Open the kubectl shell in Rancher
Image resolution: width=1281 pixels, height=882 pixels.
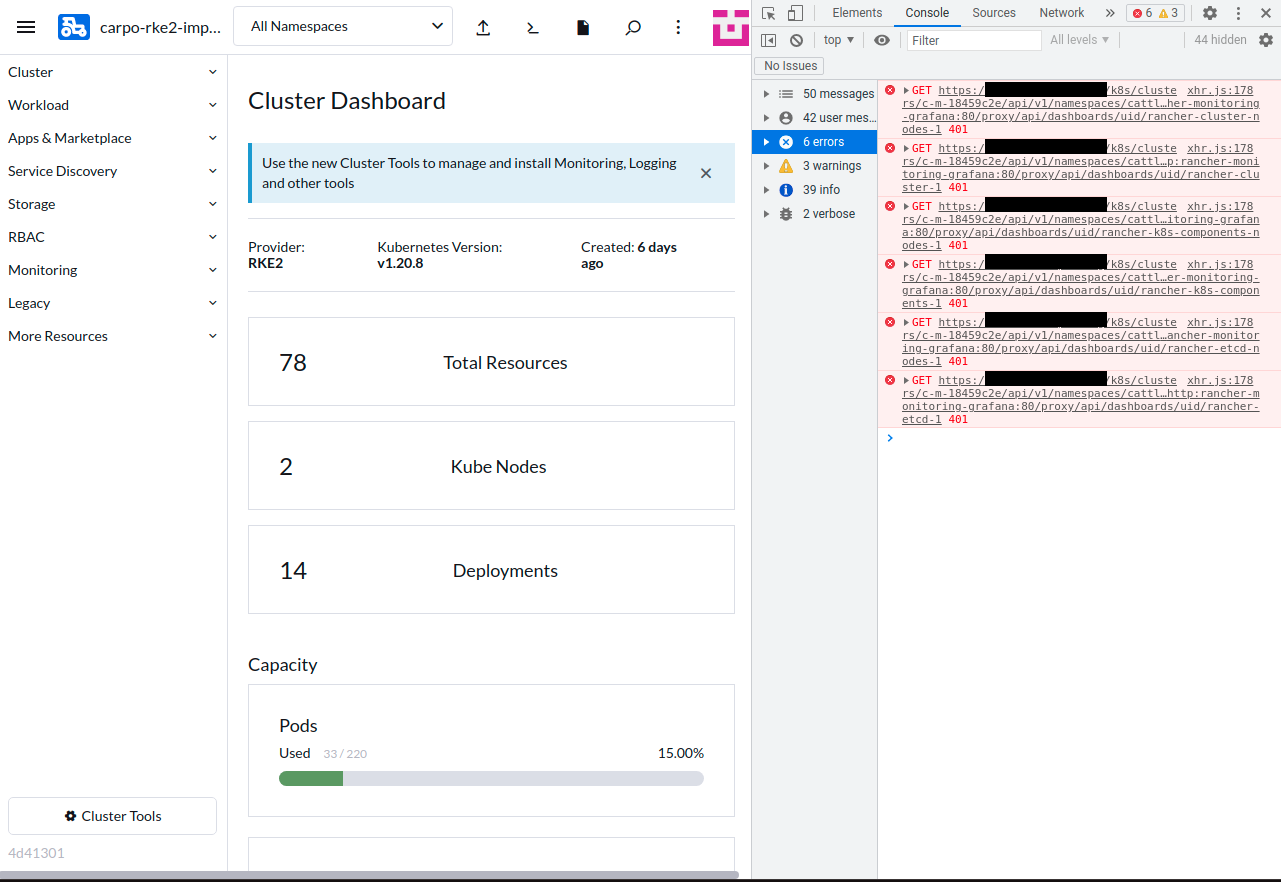point(532,27)
